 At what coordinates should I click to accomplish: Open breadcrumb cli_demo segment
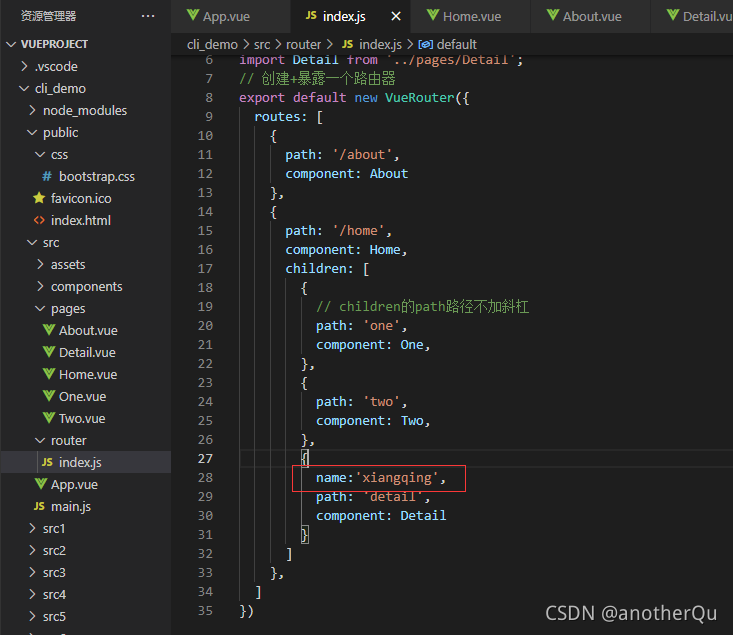[x=212, y=44]
